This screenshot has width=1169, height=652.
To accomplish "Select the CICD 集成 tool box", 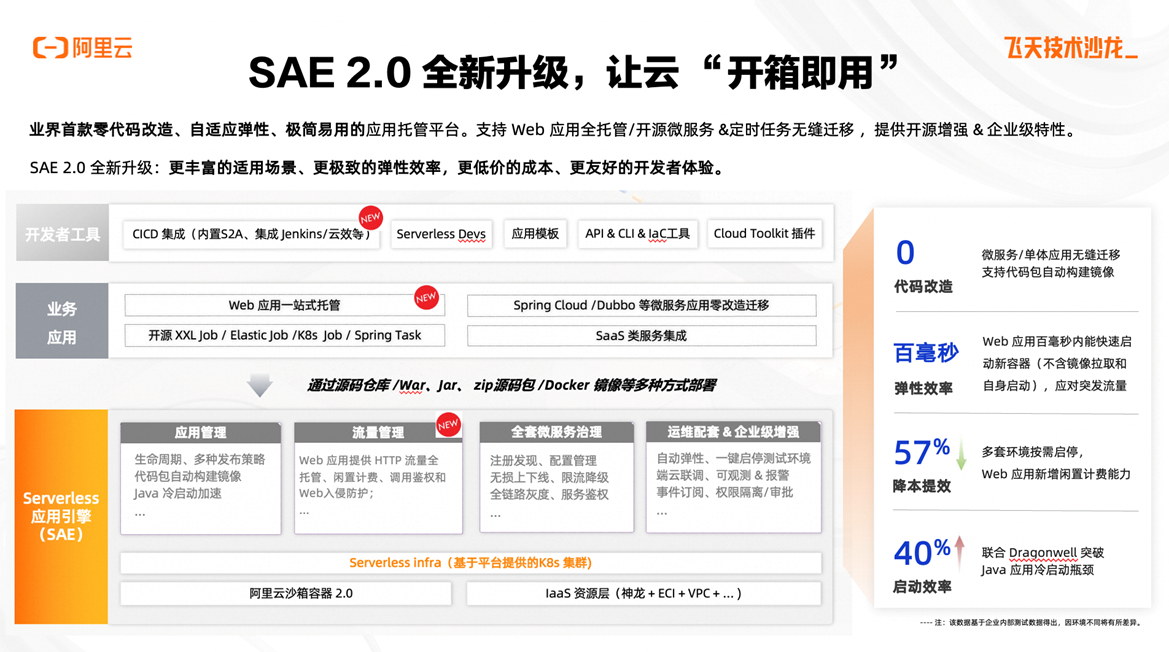I will coord(251,234).
